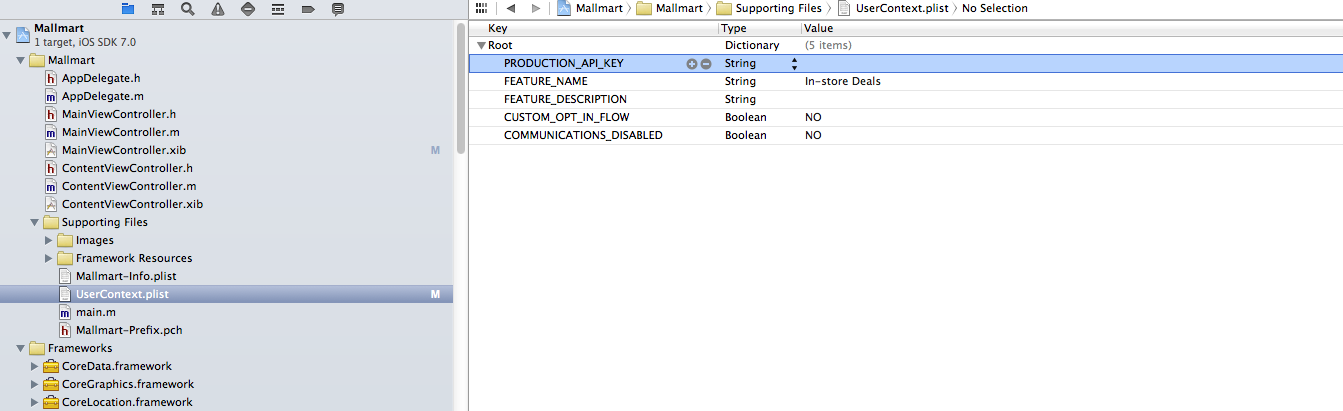This screenshot has height=411, width=1343.
Task: Click the In-store Deals value
Action: (x=842, y=81)
